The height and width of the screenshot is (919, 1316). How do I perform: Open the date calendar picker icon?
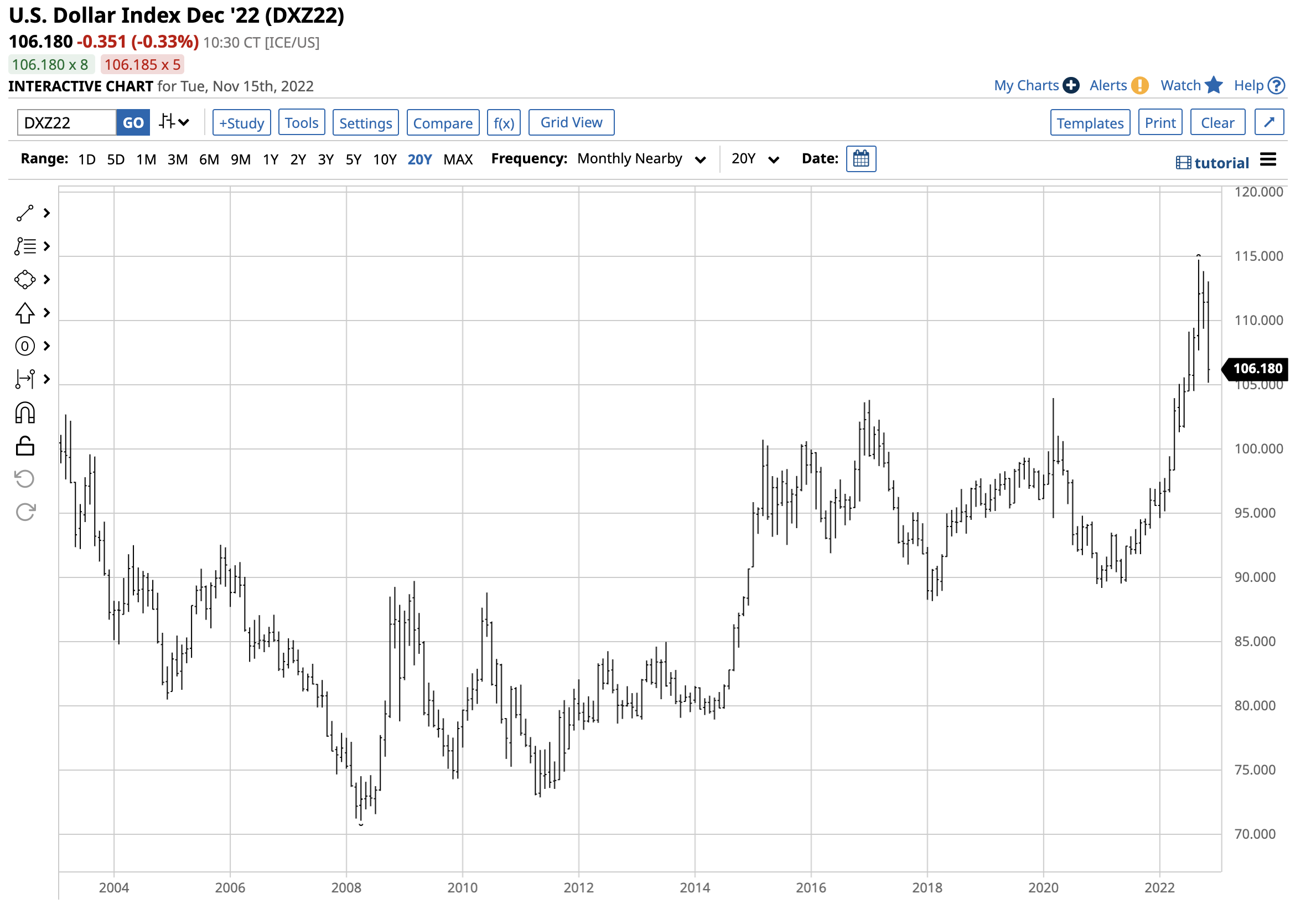tap(861, 159)
